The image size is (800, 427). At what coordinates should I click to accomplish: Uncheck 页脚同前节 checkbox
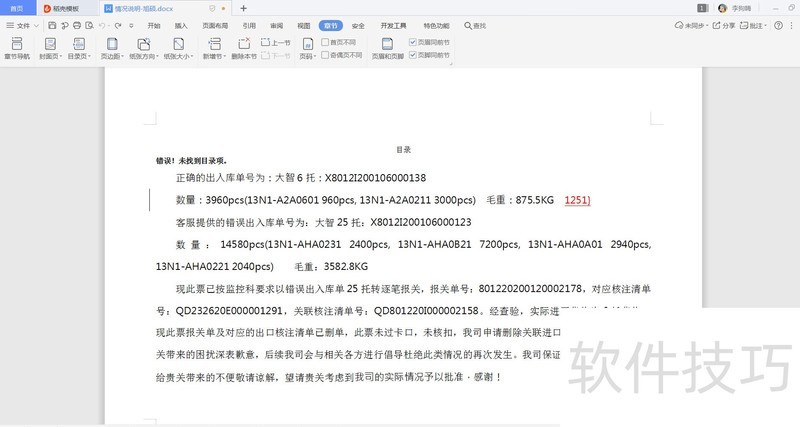(x=413, y=55)
